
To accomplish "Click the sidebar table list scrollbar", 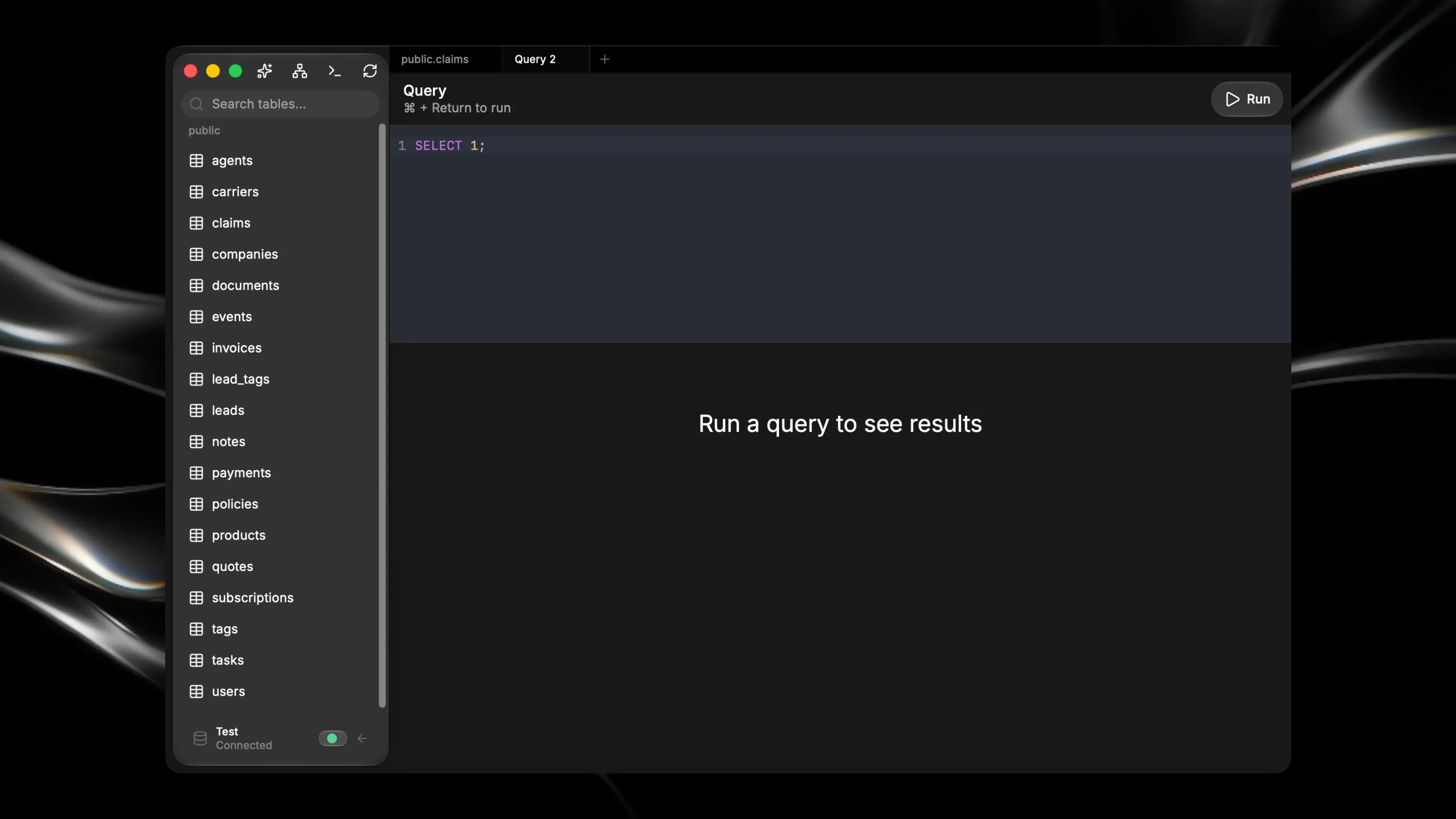I will [382, 415].
